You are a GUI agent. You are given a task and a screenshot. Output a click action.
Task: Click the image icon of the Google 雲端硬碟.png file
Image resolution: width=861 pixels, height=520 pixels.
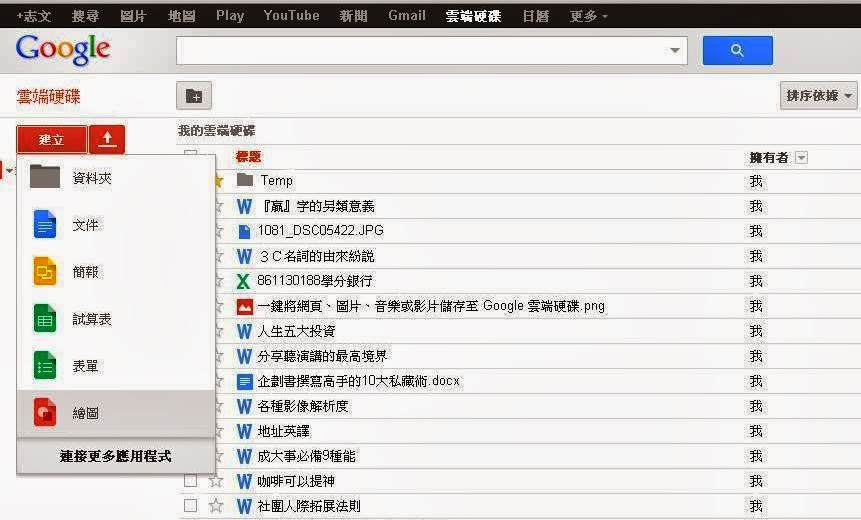[244, 306]
